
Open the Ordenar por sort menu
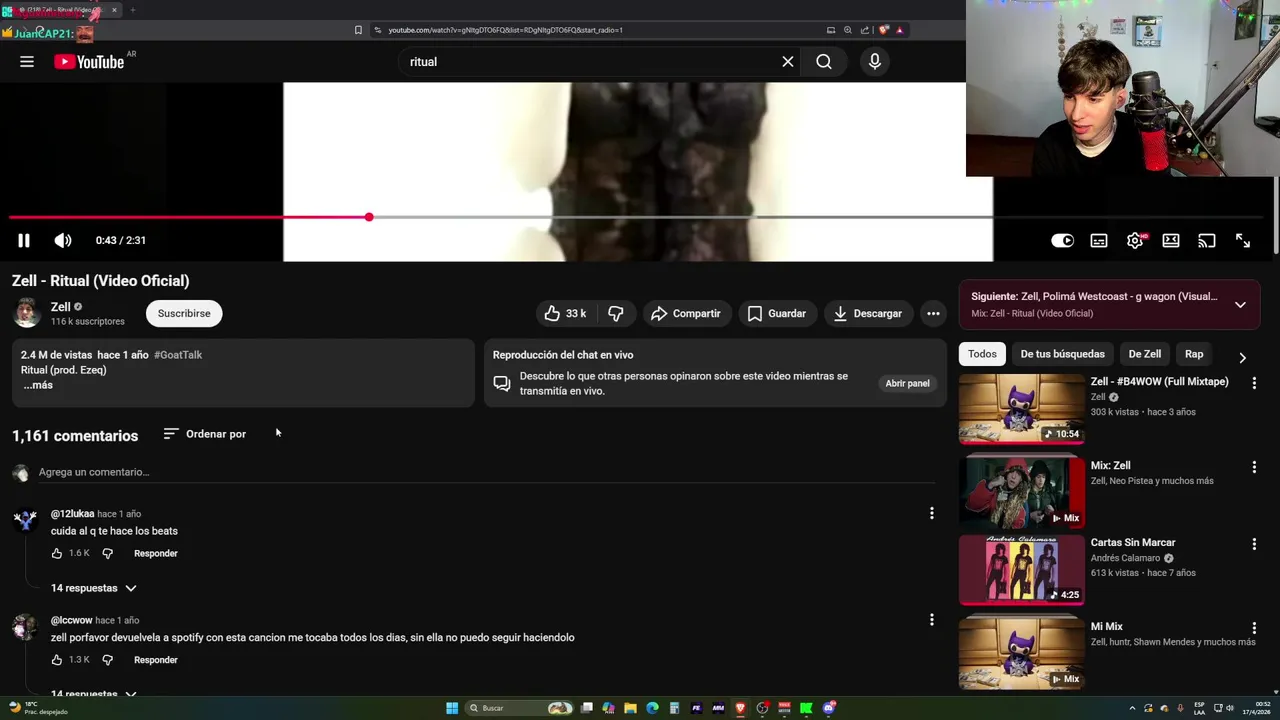205,434
